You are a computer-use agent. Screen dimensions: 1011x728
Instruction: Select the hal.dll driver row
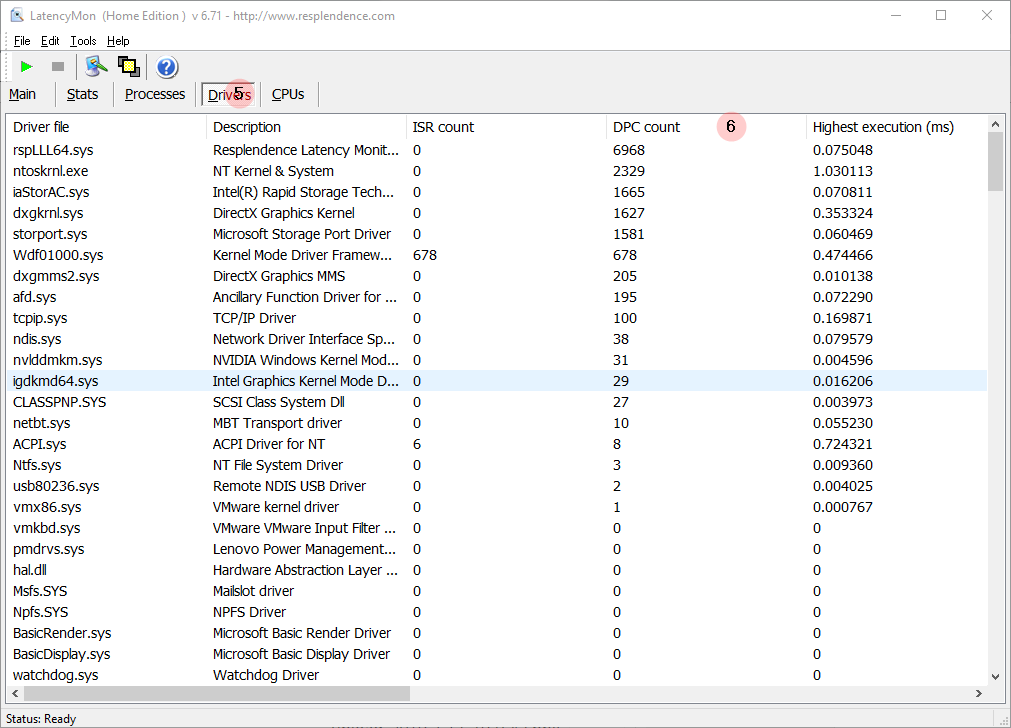click(x=496, y=570)
